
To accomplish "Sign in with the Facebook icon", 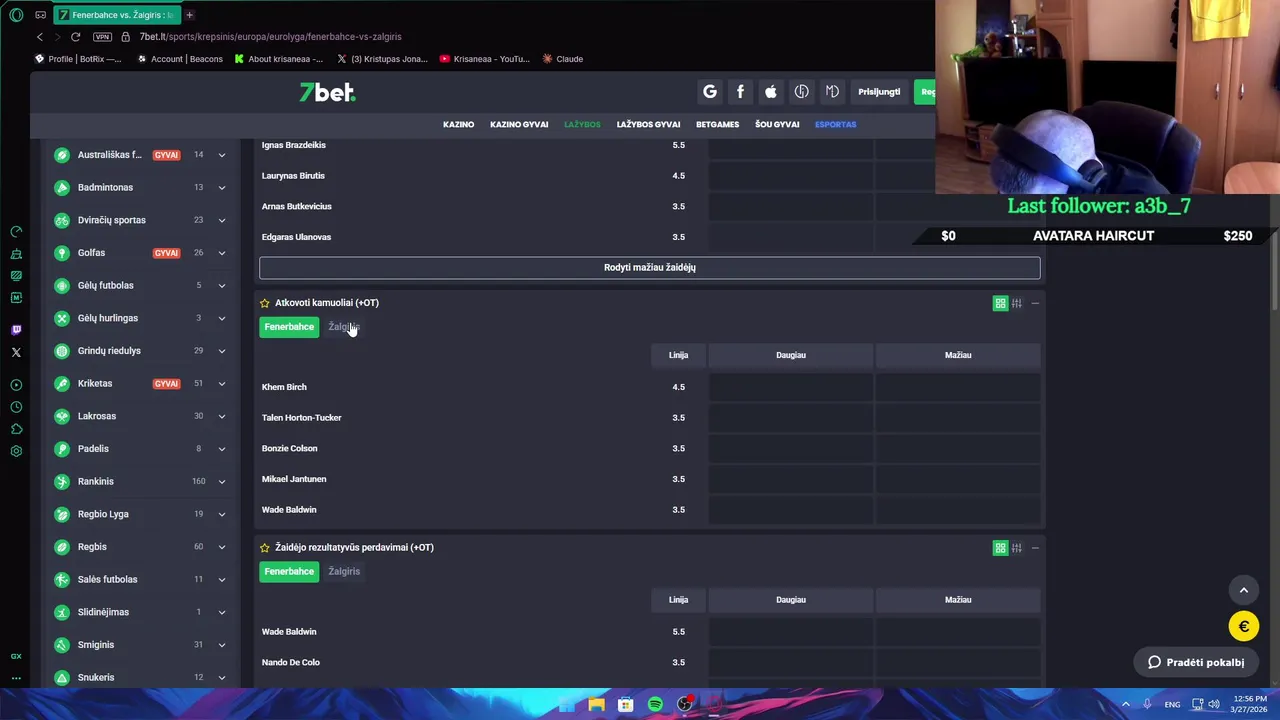I will (740, 92).
